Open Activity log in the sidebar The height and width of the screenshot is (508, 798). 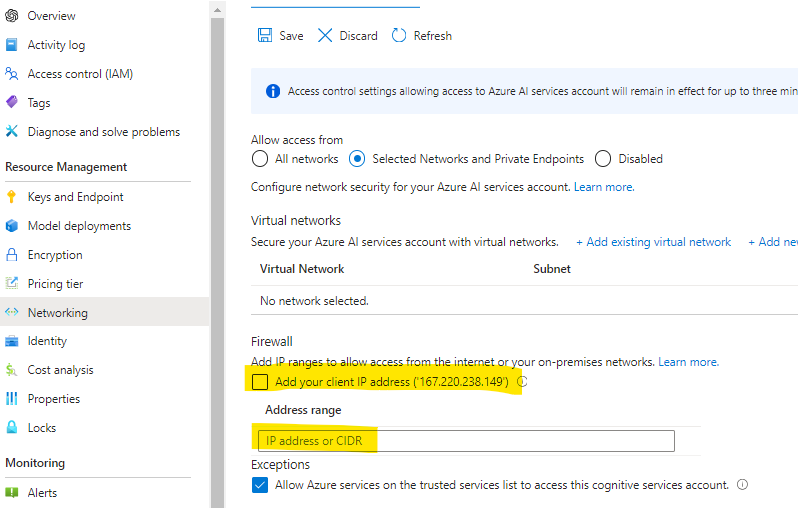[x=56, y=45]
